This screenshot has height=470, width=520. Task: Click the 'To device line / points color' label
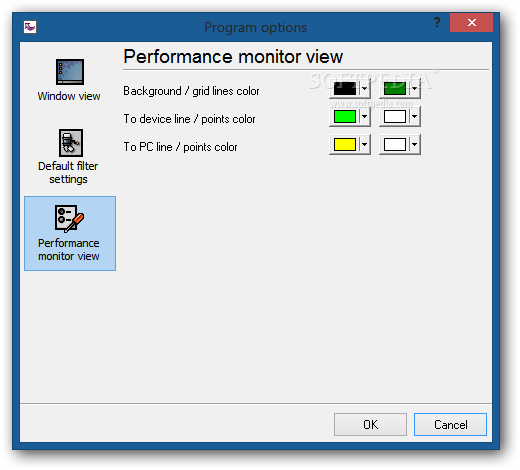(x=189, y=119)
